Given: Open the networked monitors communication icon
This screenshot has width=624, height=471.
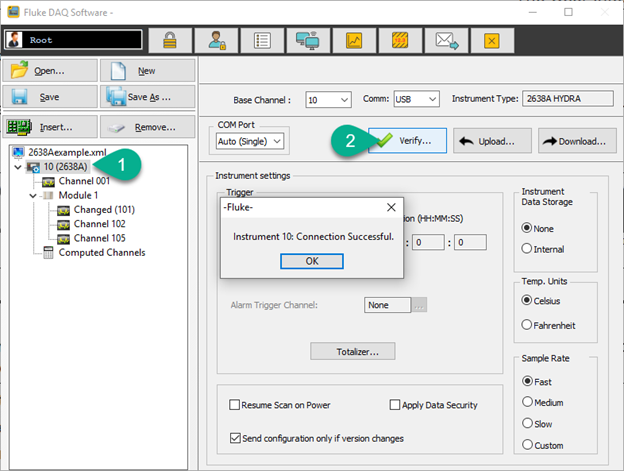Looking at the screenshot, I should coord(308,41).
